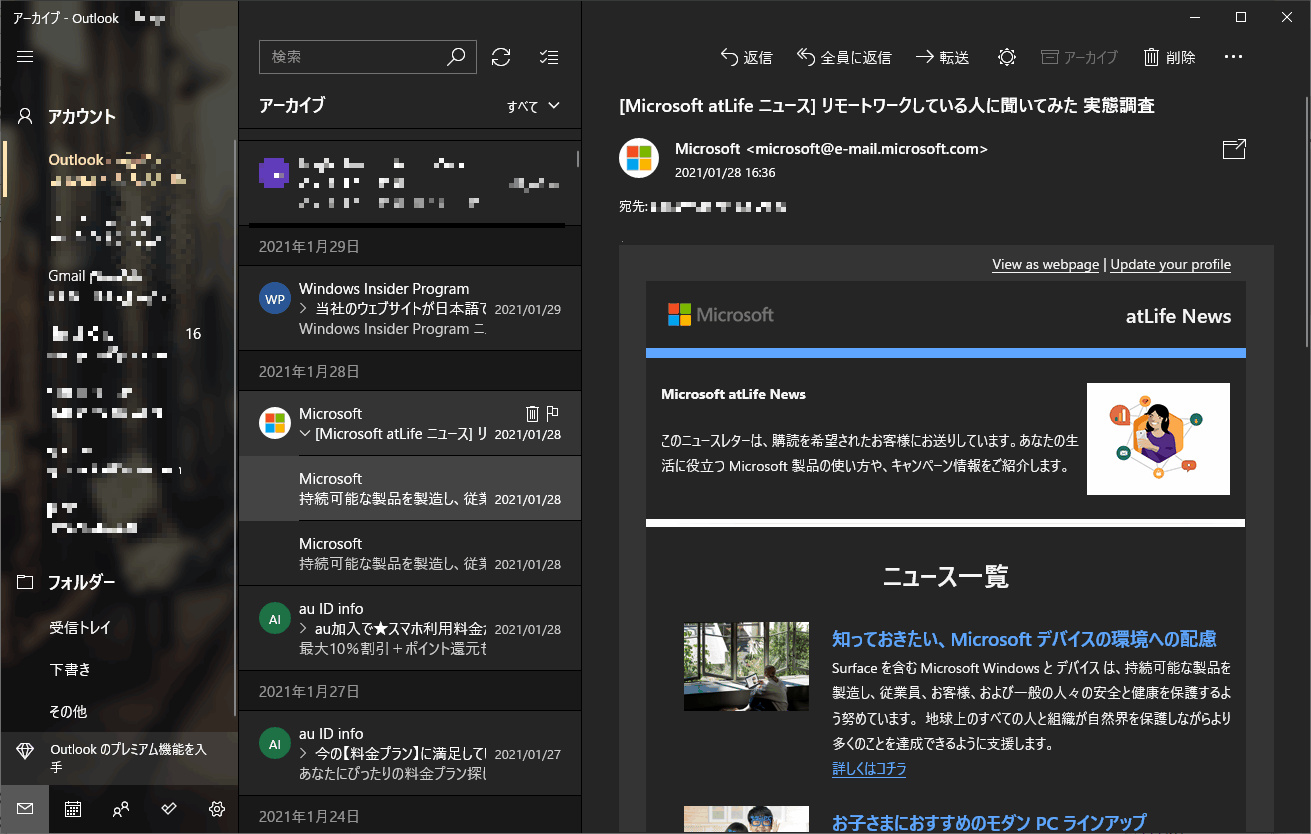Viewport: 1311px width, 834px height.
Task: Select the Gmail account
Action: [x=119, y=286]
